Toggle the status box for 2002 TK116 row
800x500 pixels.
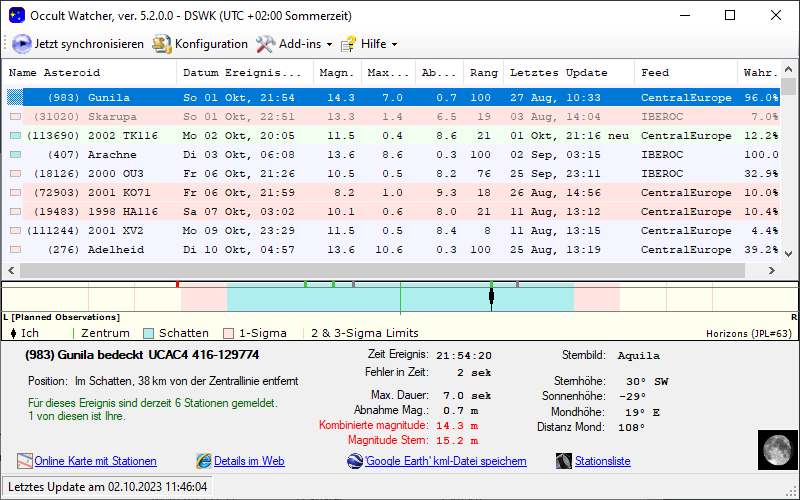[x=15, y=136]
